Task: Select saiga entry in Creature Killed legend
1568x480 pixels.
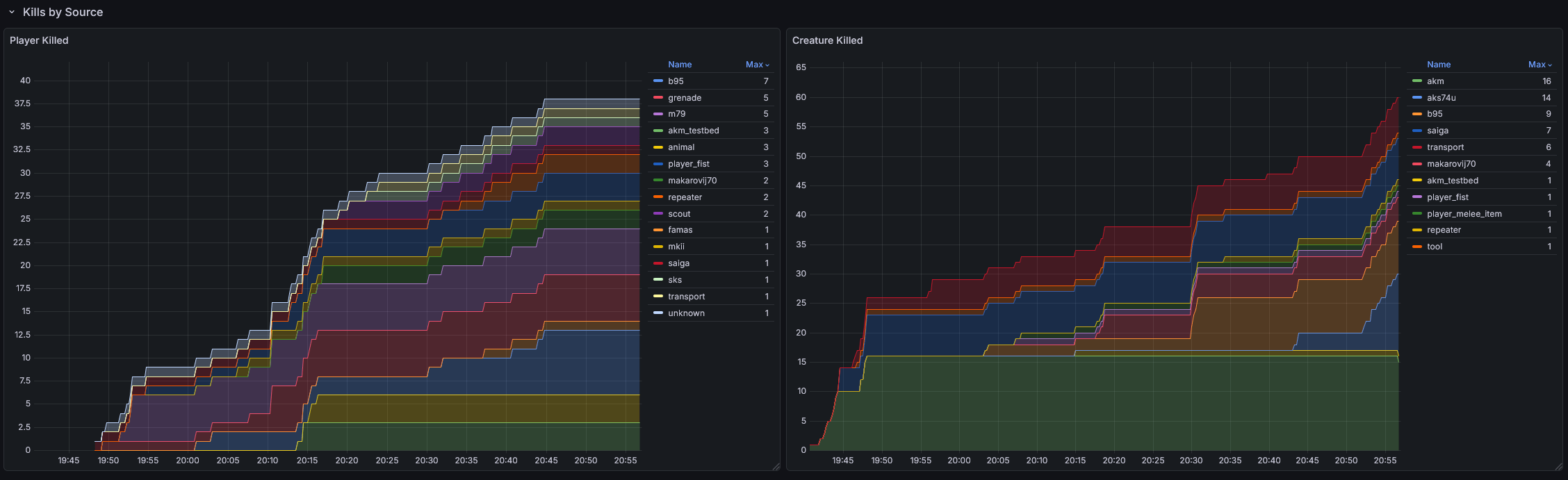Action: [1437, 131]
